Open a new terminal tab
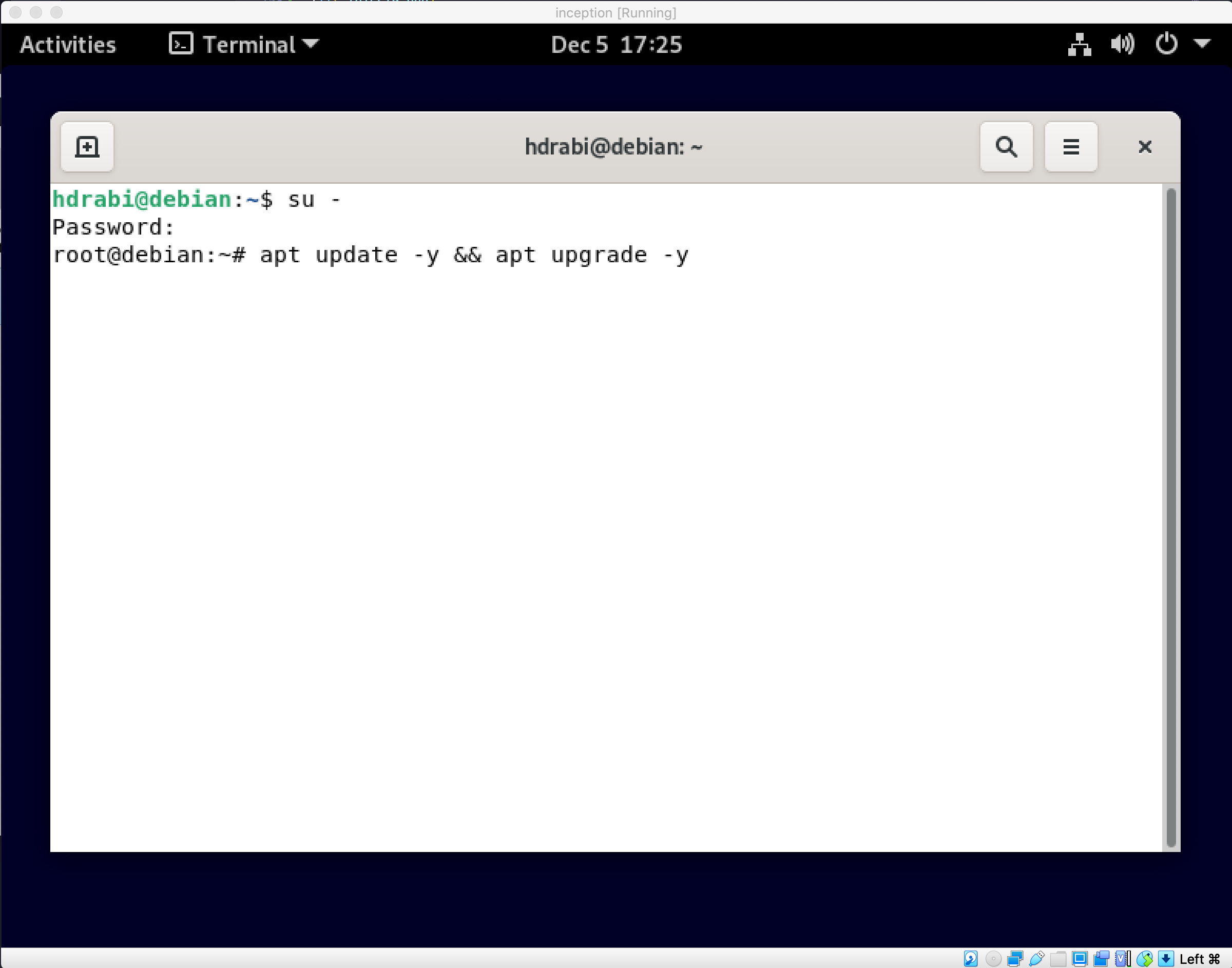The height and width of the screenshot is (968, 1232). tap(87, 147)
